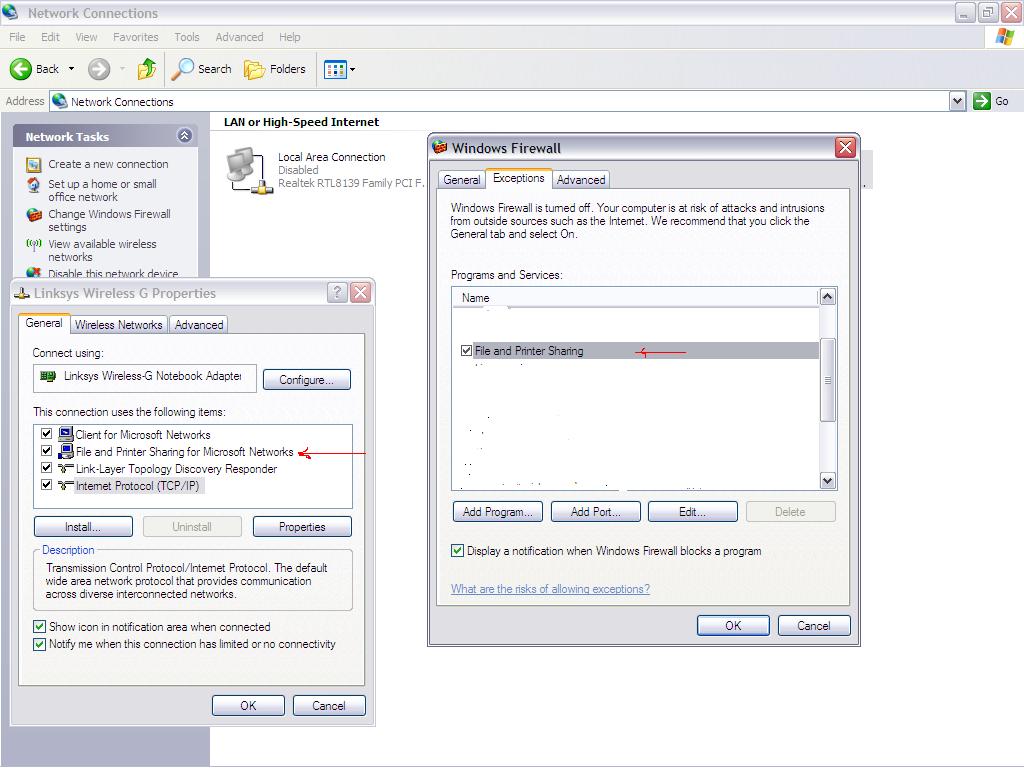Uncheck File and Printer Sharing firewall exception
Image resolution: width=1024 pixels, height=768 pixels.
466,351
